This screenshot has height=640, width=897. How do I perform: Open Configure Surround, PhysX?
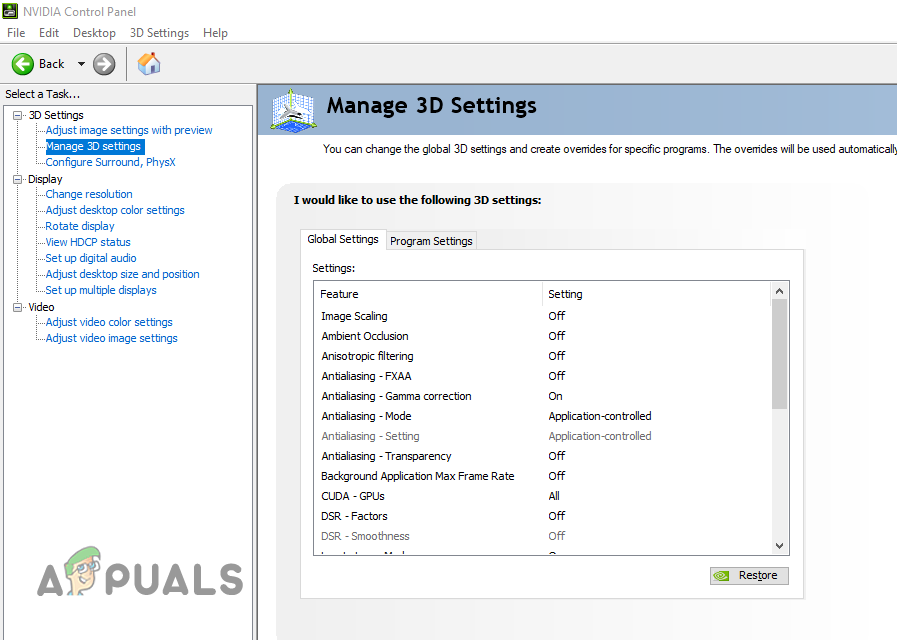point(110,162)
